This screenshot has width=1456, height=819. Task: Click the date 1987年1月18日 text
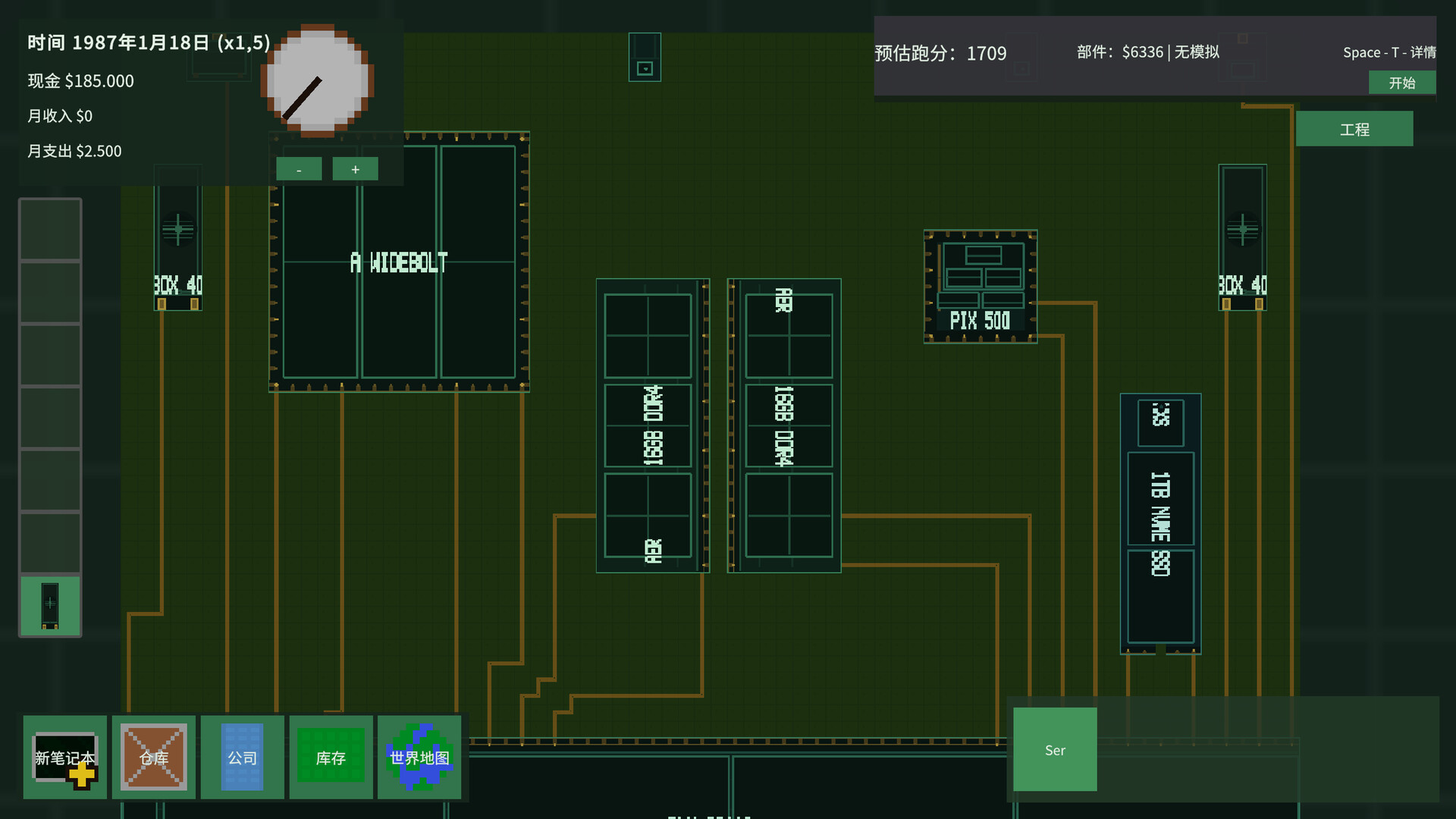141,42
